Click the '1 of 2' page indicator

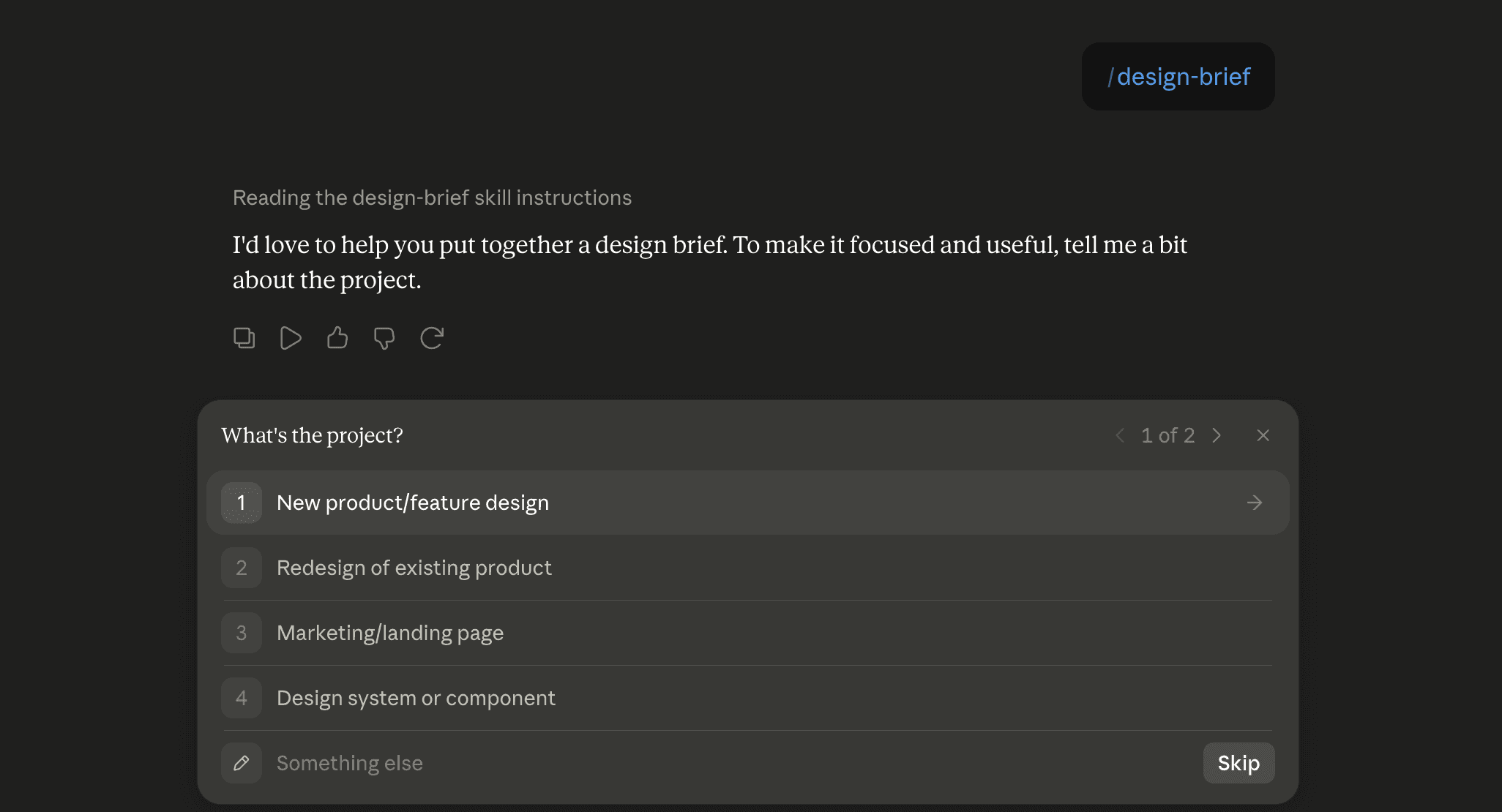click(x=1167, y=435)
